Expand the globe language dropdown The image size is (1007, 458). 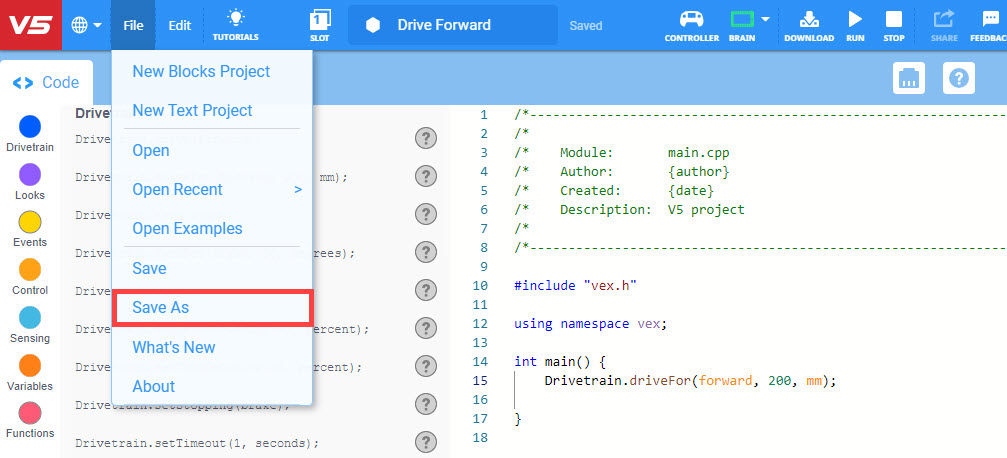[x=87, y=25]
